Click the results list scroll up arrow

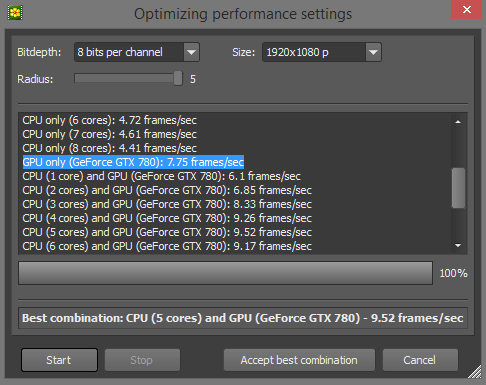[458, 122]
